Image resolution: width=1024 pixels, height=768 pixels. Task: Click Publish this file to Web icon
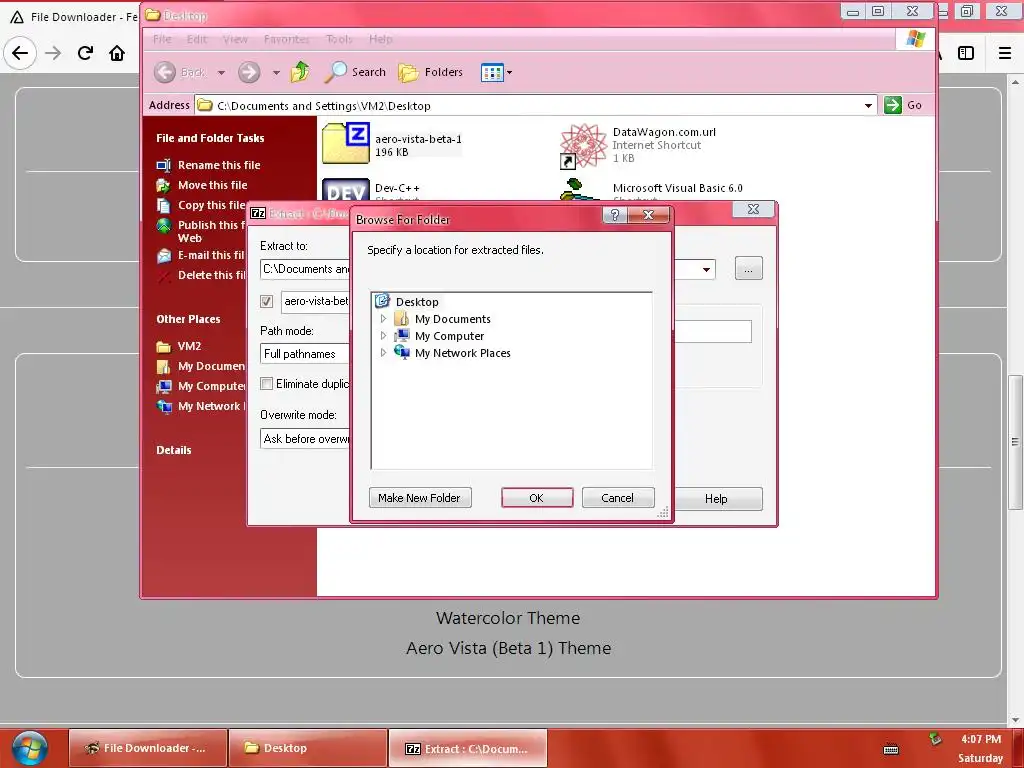tap(163, 226)
